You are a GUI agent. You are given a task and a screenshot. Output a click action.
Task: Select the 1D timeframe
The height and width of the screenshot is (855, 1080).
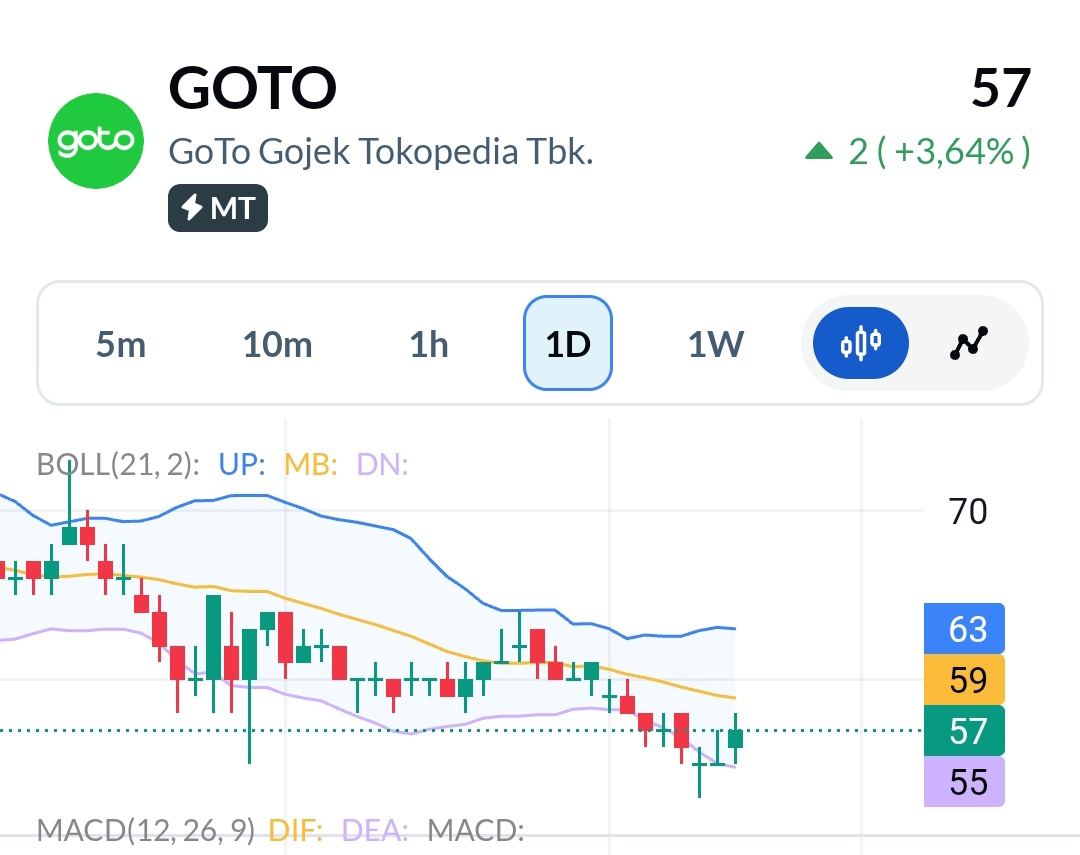(x=568, y=343)
